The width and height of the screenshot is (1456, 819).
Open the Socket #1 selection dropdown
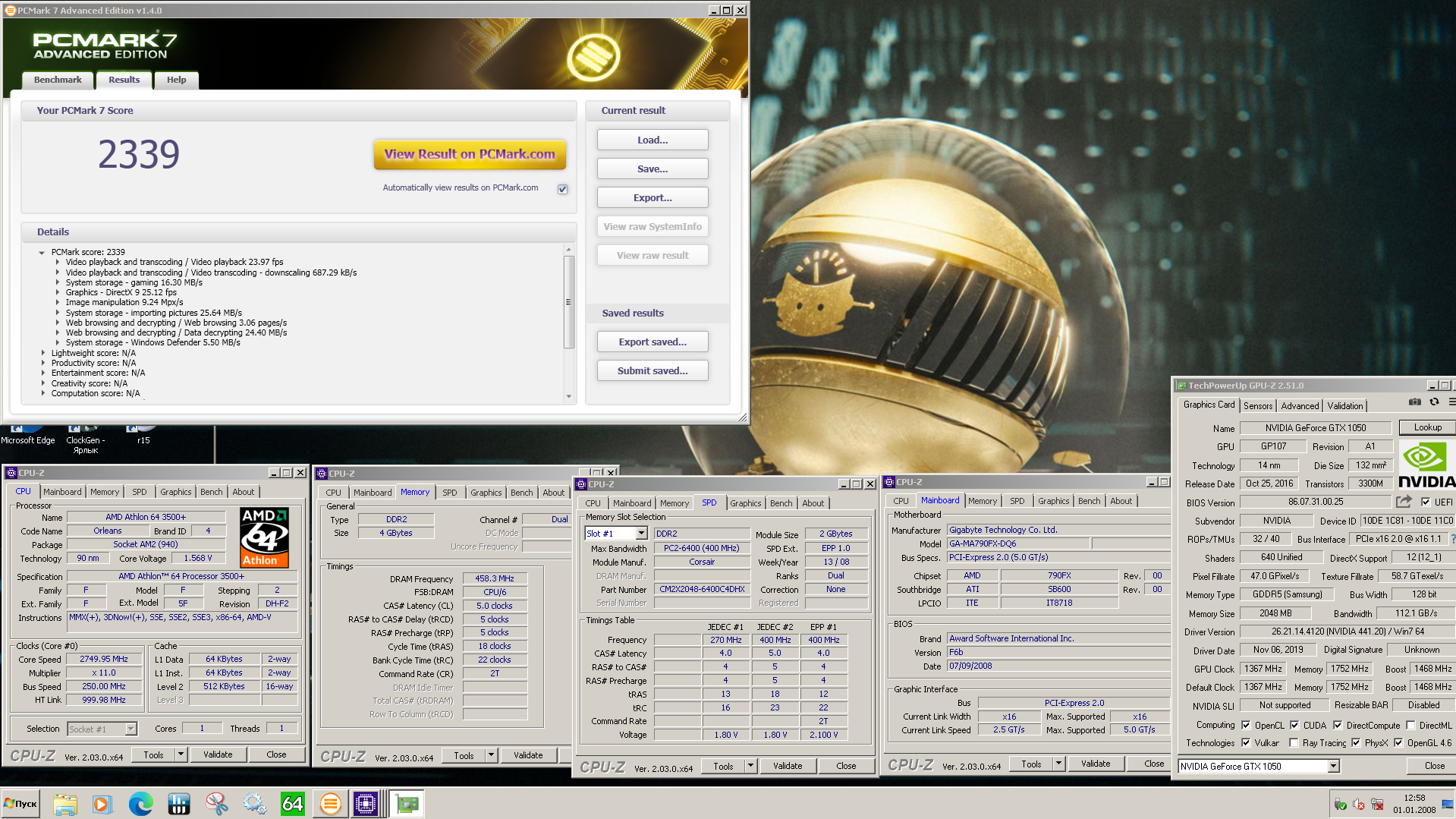131,729
